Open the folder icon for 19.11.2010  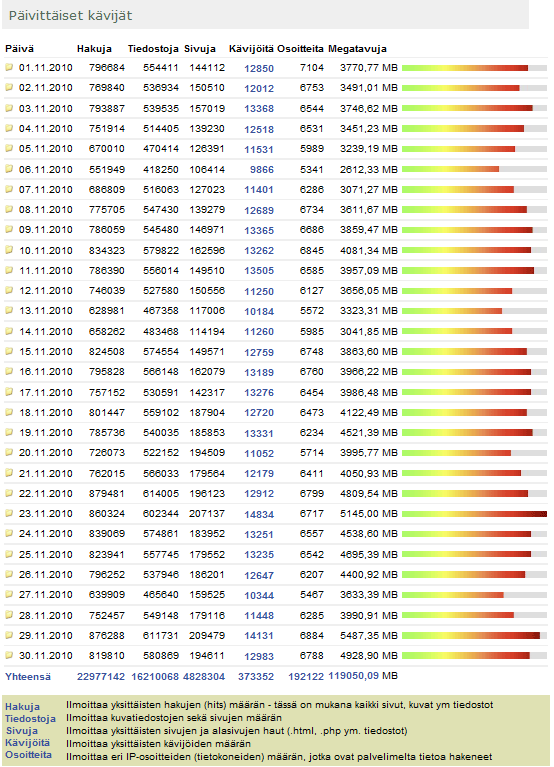9,432
